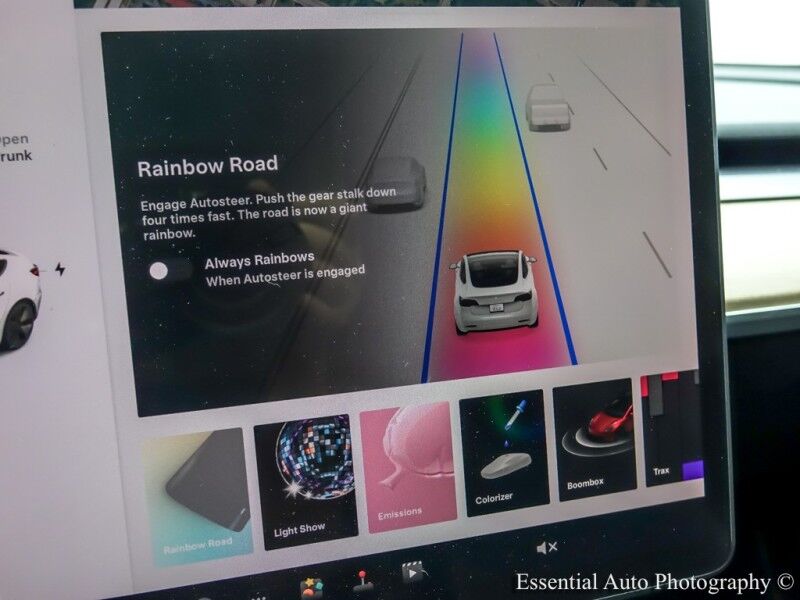Toggle the Always Rainbows switch
Screen dimensions: 800x600
tap(169, 270)
